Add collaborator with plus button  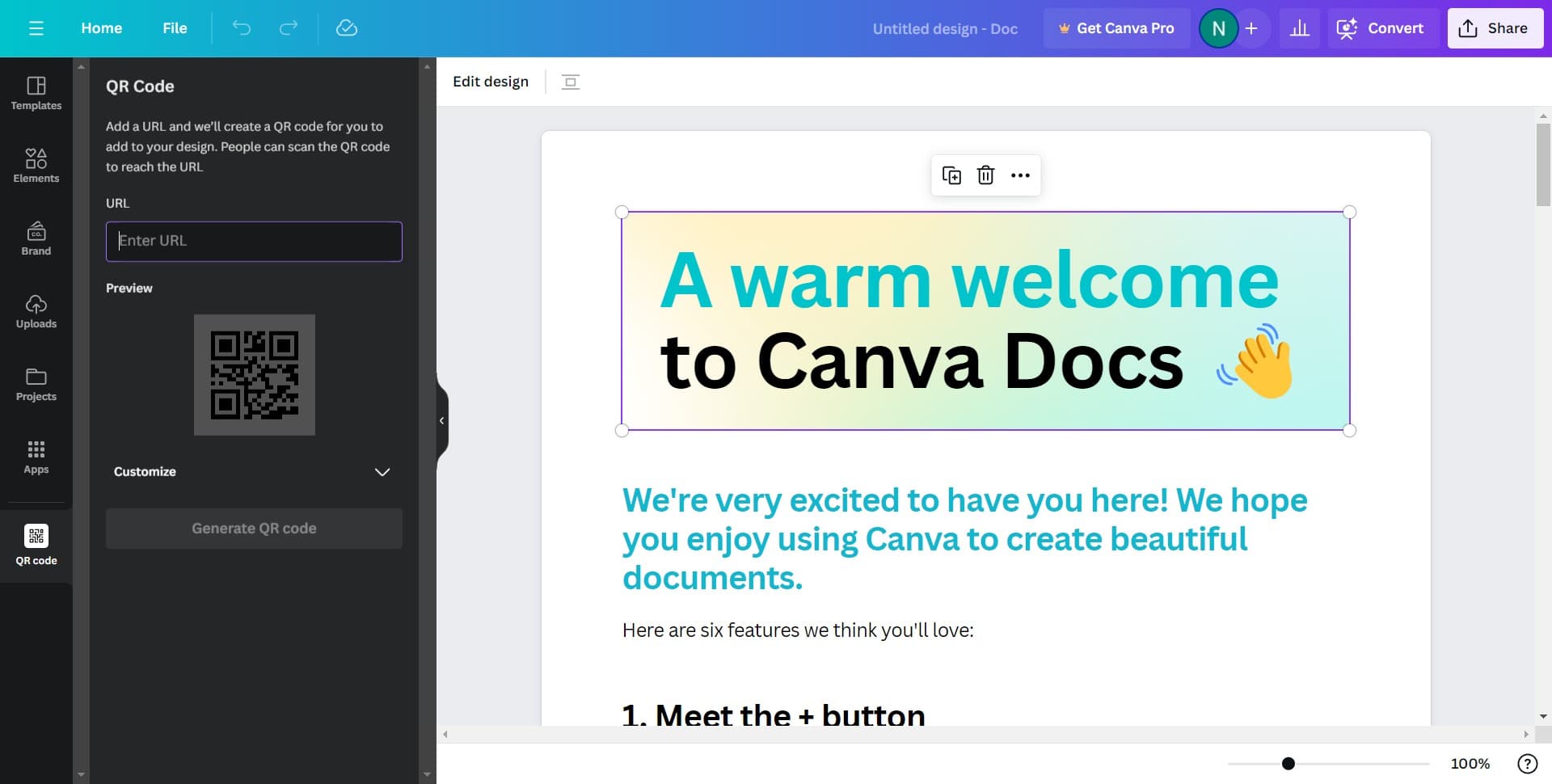1251,28
